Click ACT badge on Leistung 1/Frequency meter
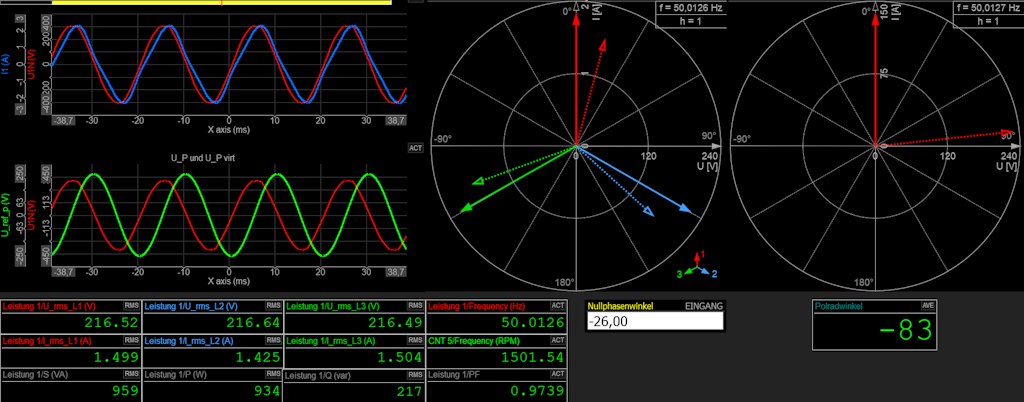This screenshot has width=1024, height=402. click(x=558, y=305)
